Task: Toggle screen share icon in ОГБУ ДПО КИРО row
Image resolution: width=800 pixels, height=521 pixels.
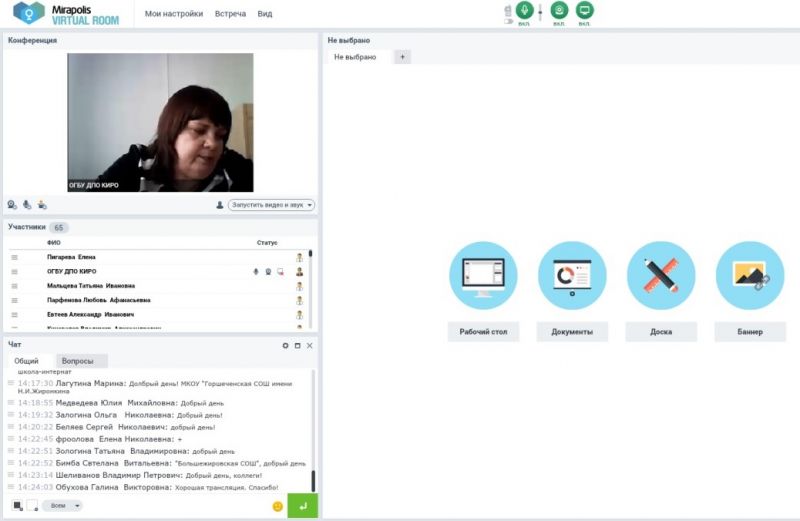Action: [x=280, y=271]
